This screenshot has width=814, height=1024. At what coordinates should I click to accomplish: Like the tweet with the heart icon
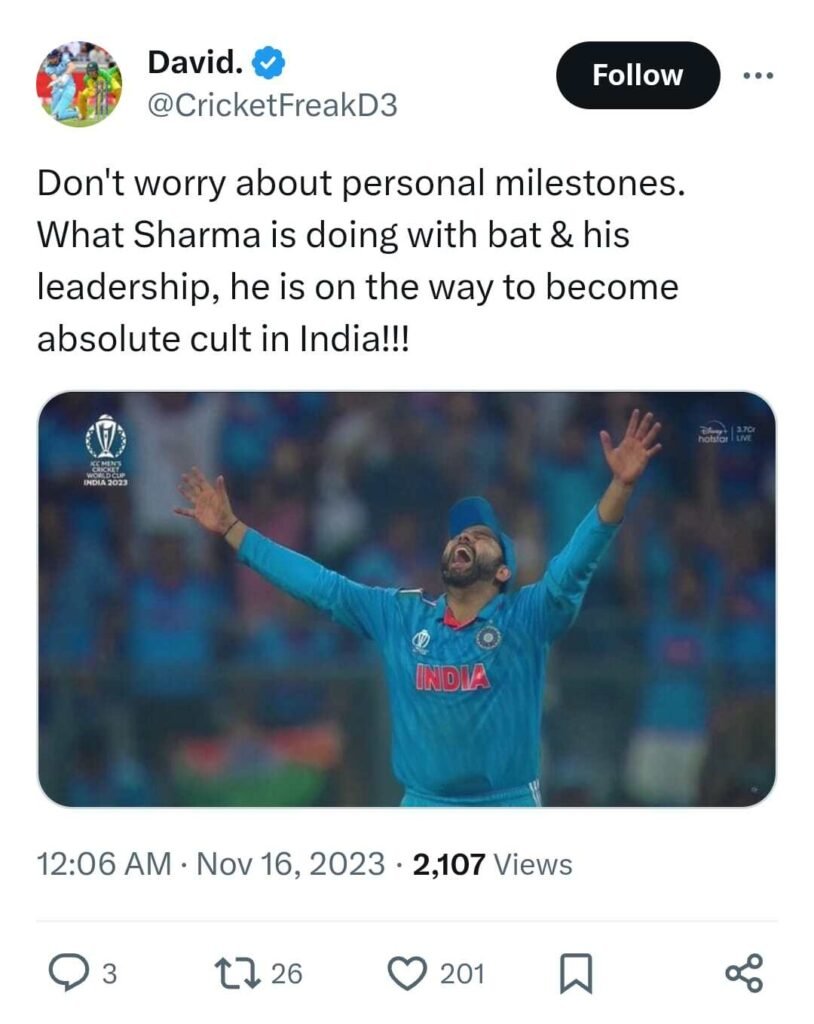407,973
